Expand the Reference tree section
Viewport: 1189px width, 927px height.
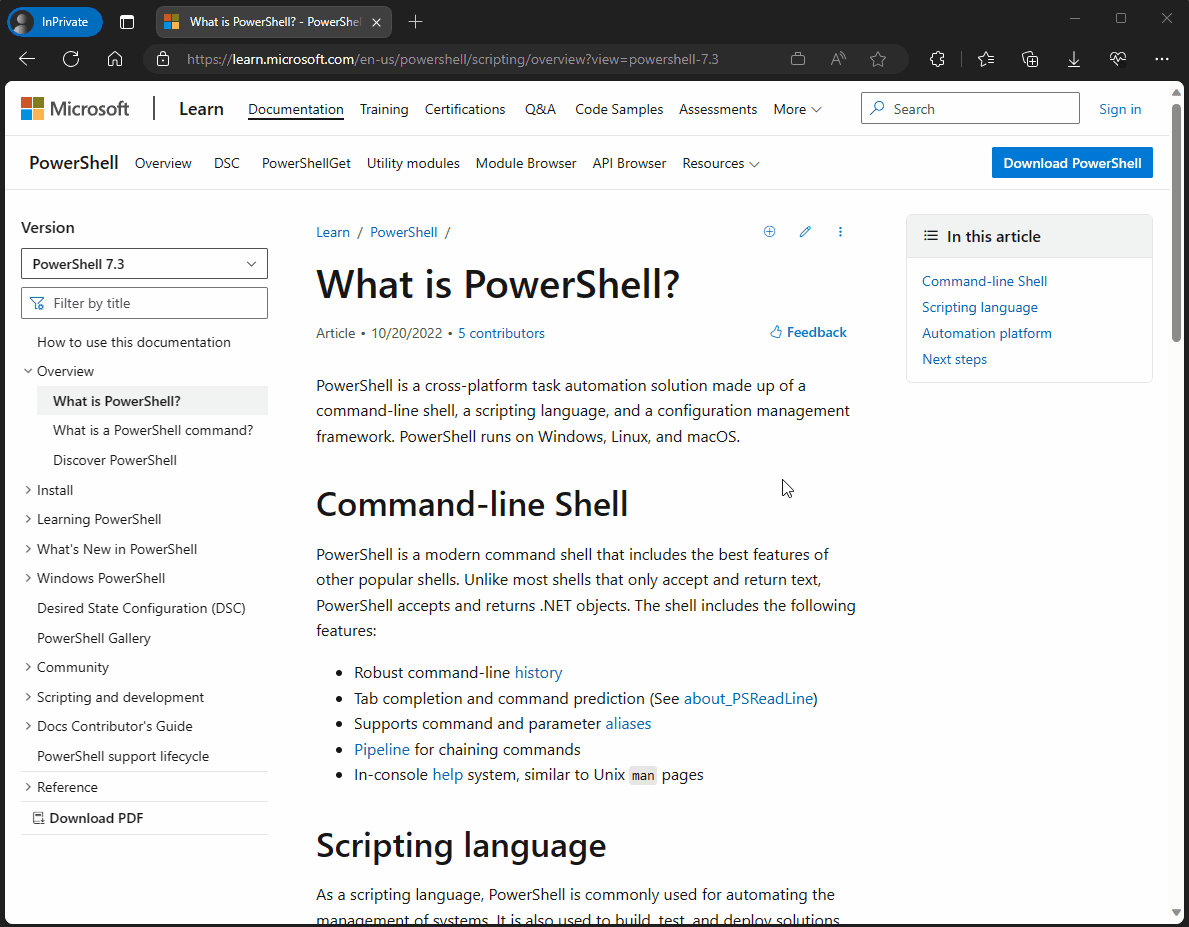click(28, 787)
